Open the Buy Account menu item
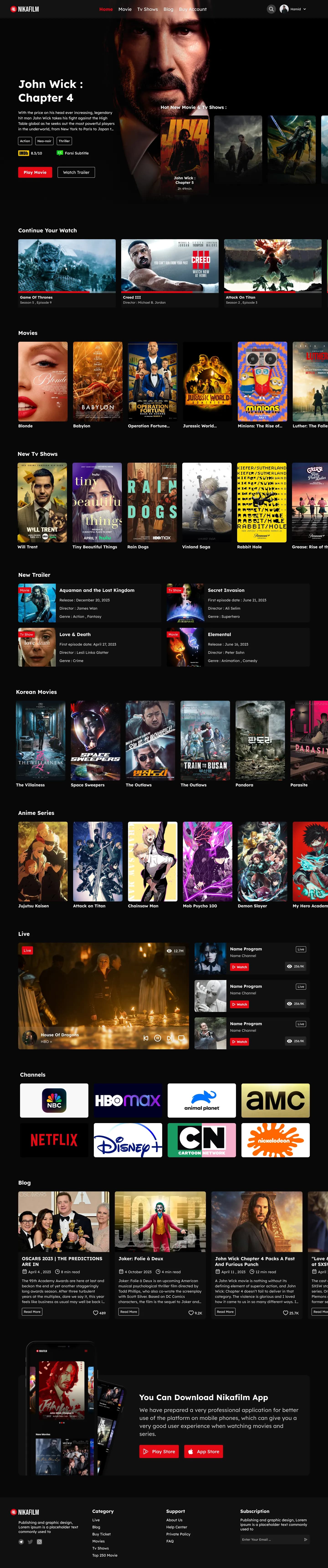 point(193,9)
